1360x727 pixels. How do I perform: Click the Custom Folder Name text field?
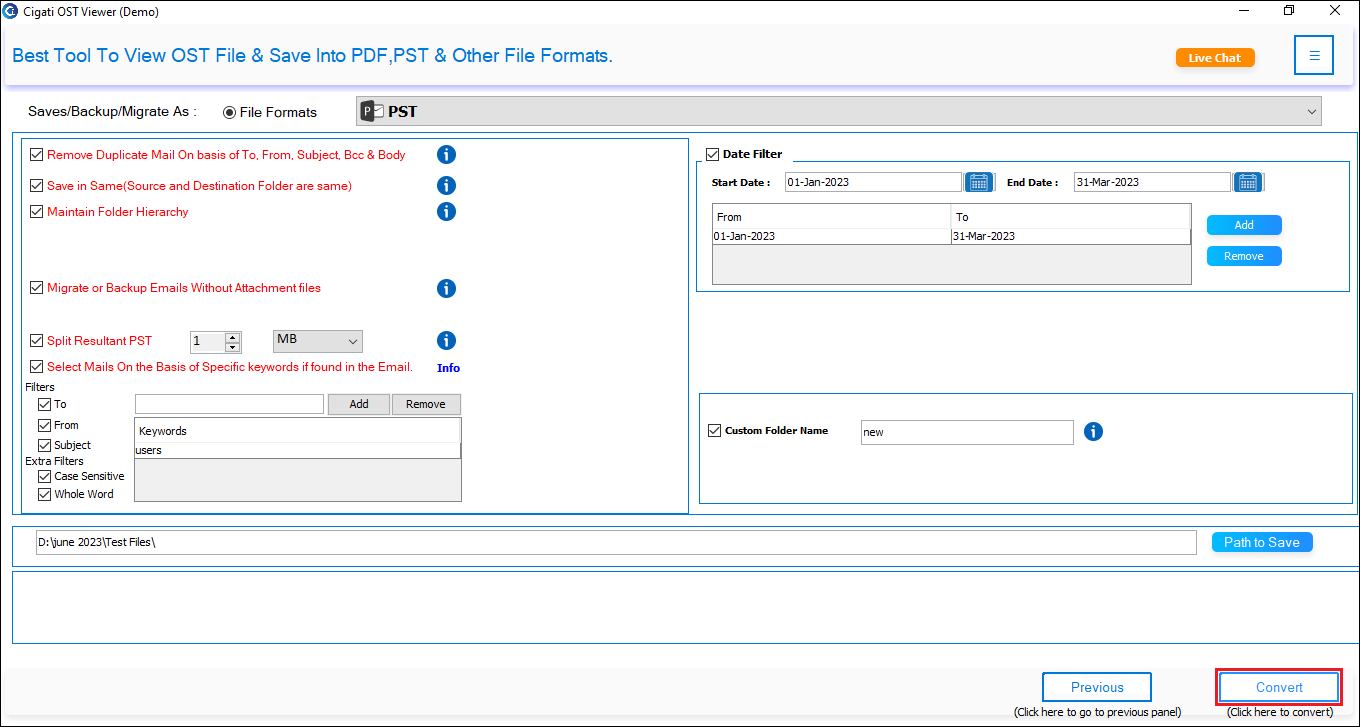(x=967, y=432)
